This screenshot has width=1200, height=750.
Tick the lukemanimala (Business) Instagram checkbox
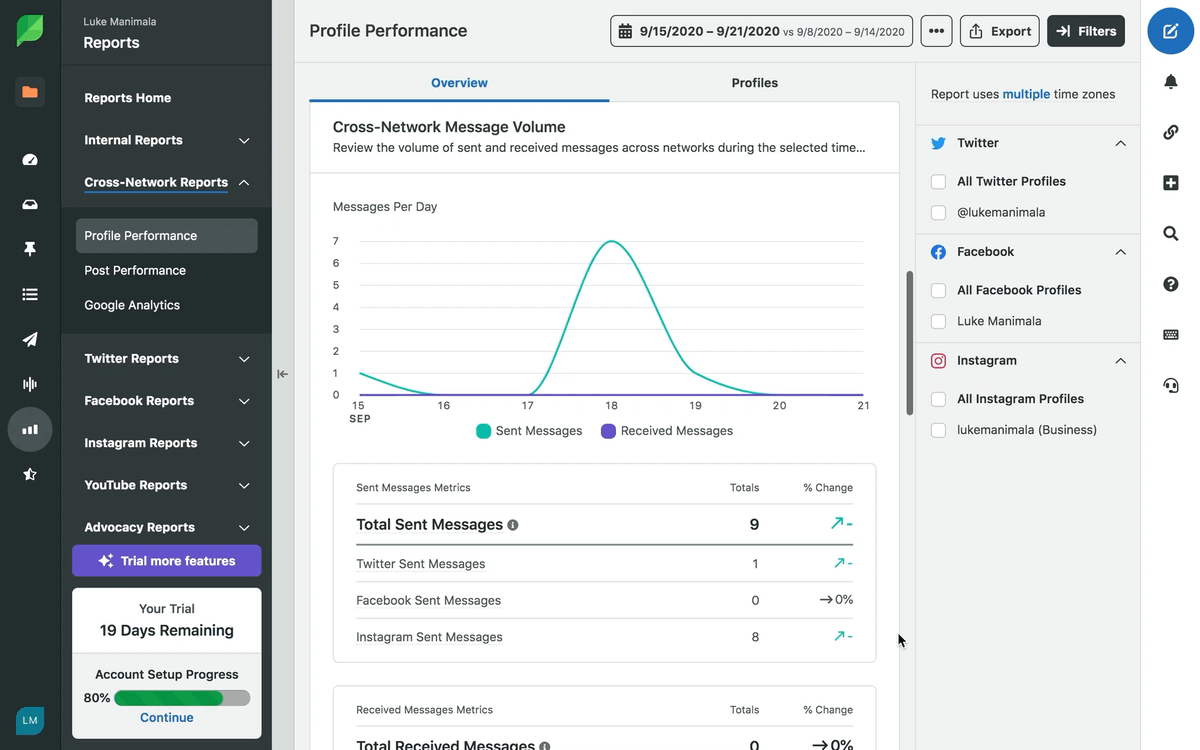point(938,430)
